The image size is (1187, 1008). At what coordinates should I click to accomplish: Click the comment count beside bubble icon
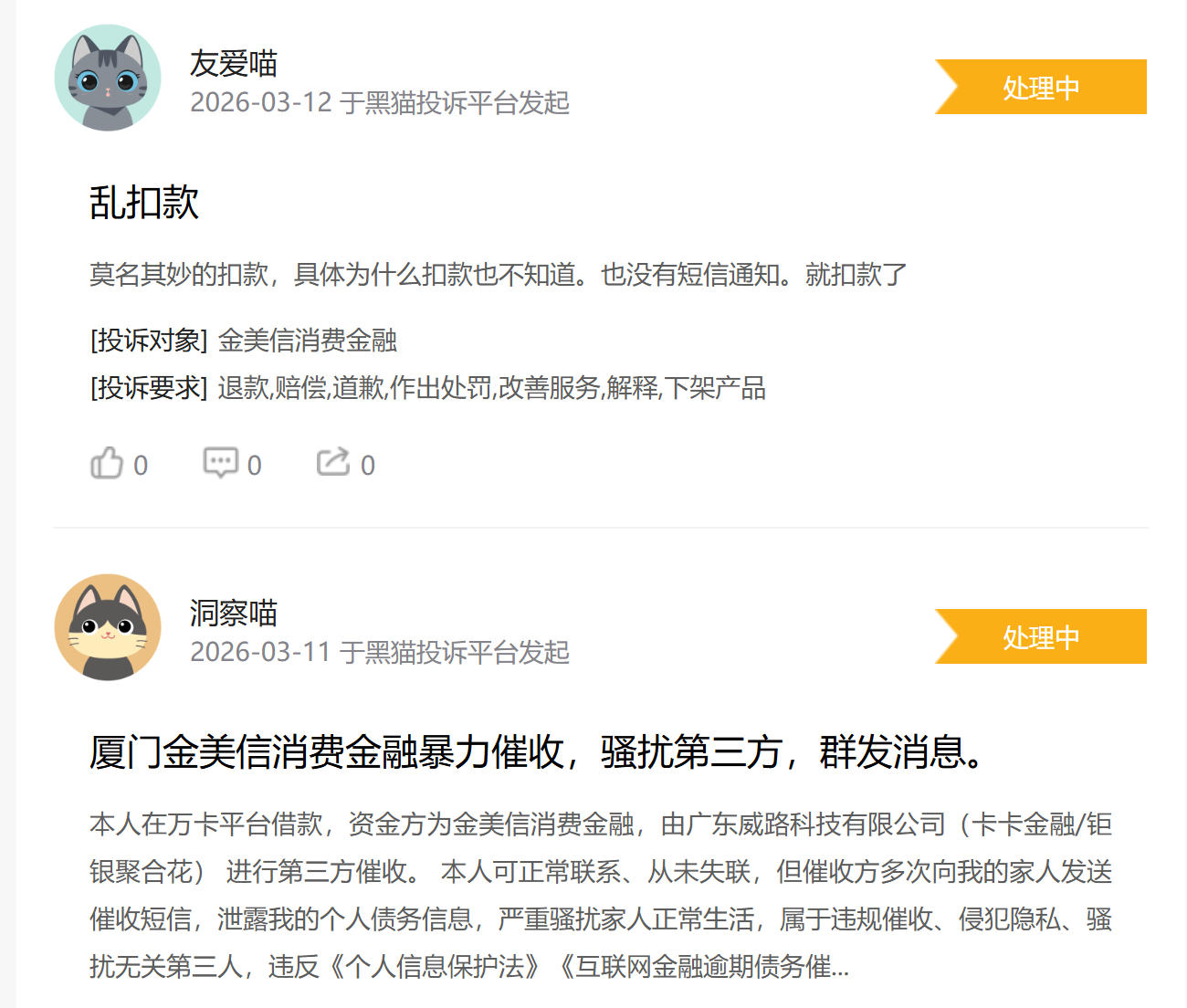255,466
